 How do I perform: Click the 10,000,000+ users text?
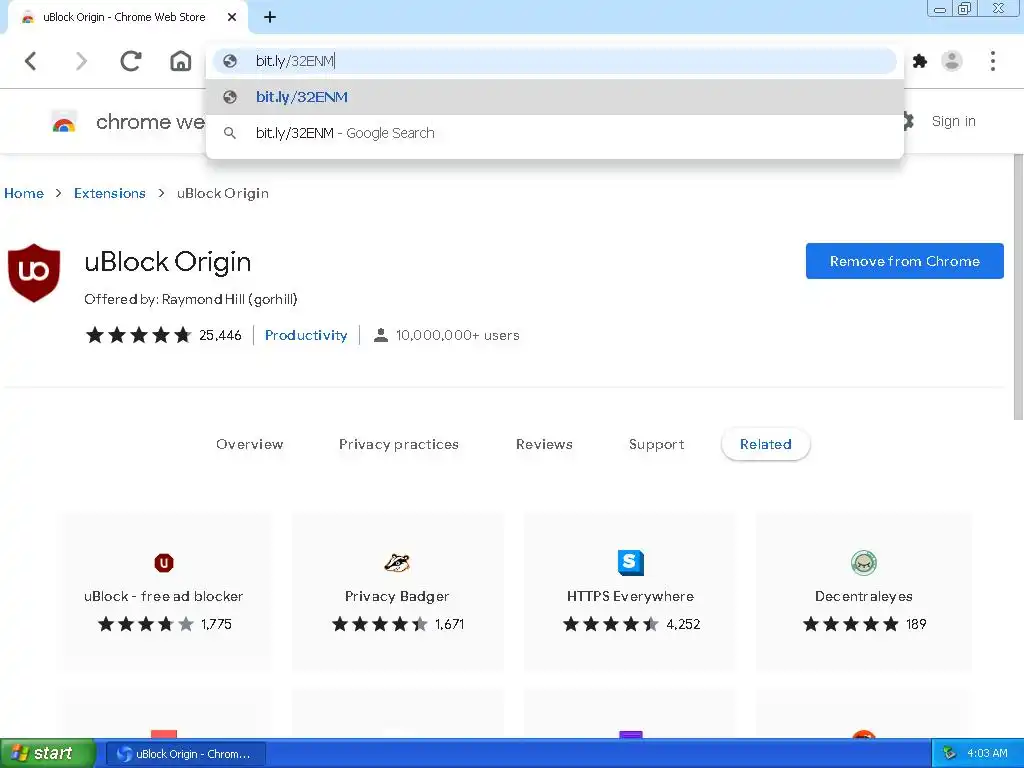[x=458, y=336]
